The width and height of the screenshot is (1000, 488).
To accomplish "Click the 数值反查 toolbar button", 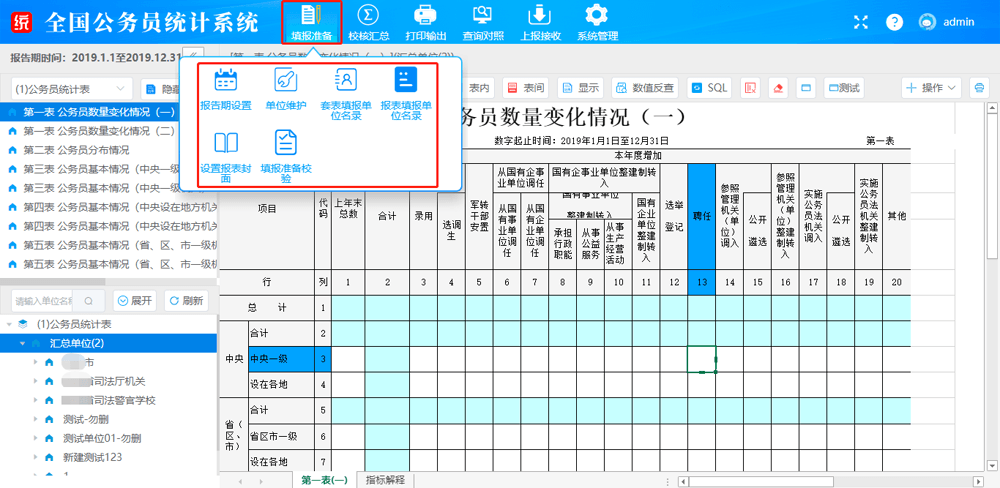I will 645,88.
